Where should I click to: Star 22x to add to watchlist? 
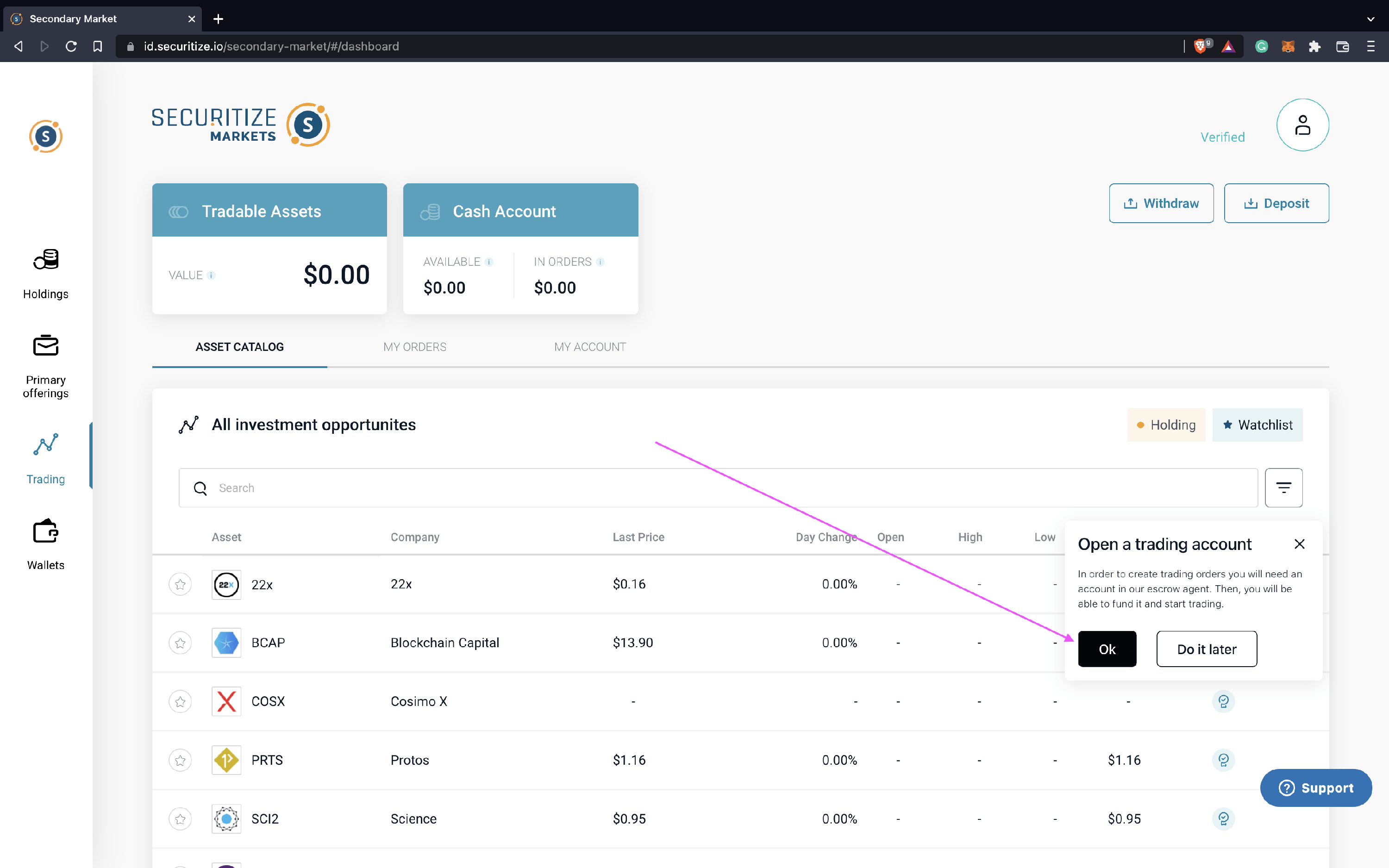pyautogui.click(x=180, y=584)
